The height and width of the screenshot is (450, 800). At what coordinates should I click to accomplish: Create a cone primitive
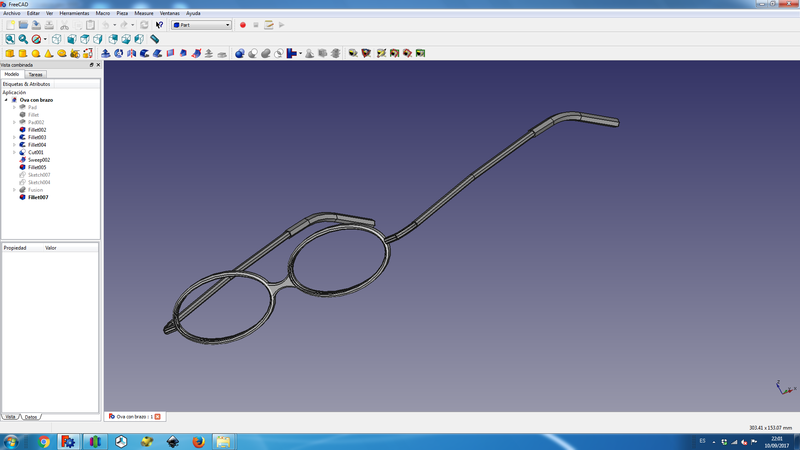(x=48, y=53)
